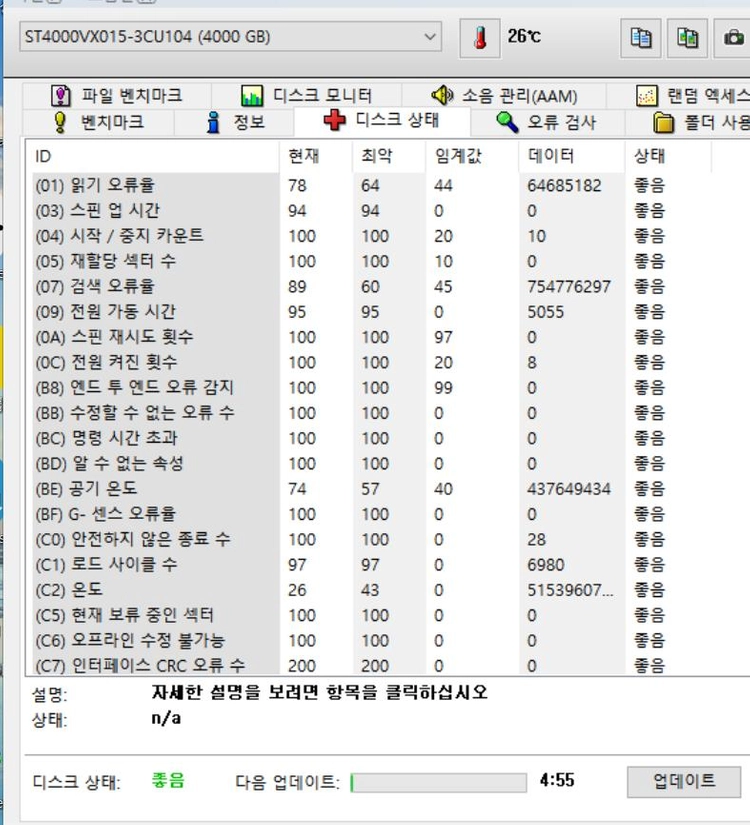Click the copy screenshot to clipboard icon
The image size is (750, 825).
[687, 38]
